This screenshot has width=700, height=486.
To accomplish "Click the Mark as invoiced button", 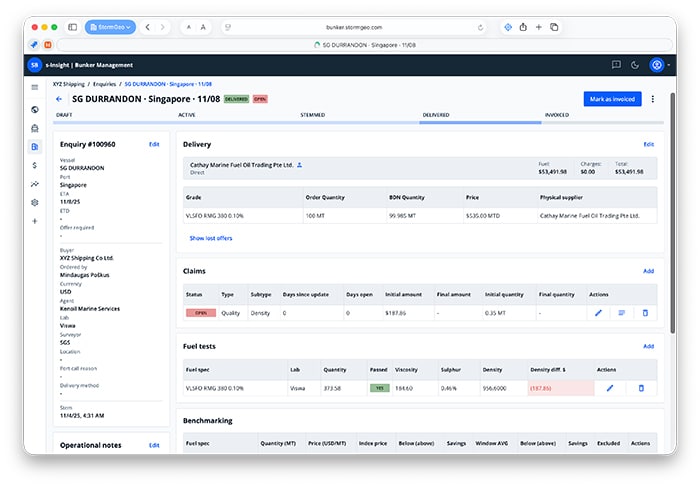I will click(x=612, y=99).
